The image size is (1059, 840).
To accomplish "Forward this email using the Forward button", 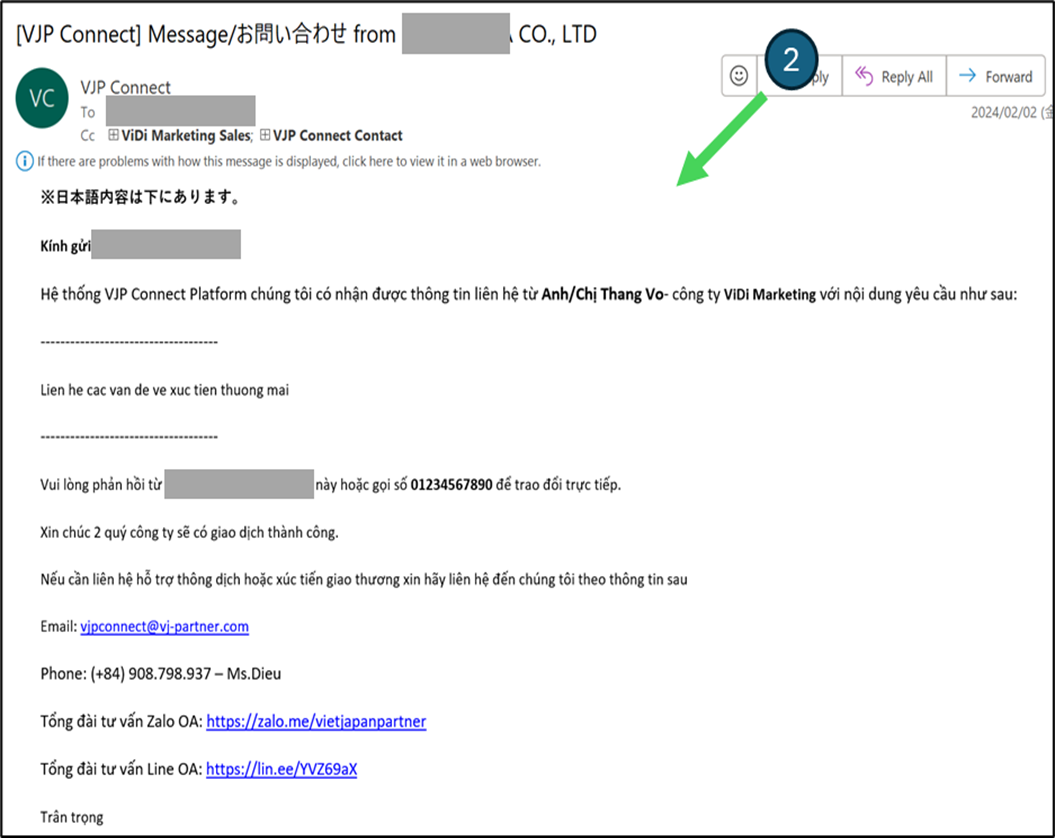I will pyautogui.click(x=996, y=76).
